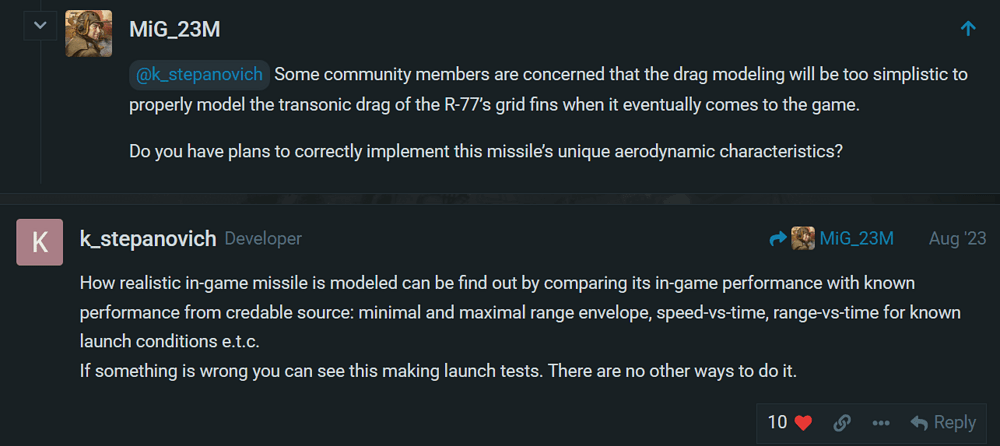This screenshot has height=446, width=1000.
Task: Collapse the quoted MiG_23M post chevron
Action: pyautogui.click(x=40, y=26)
